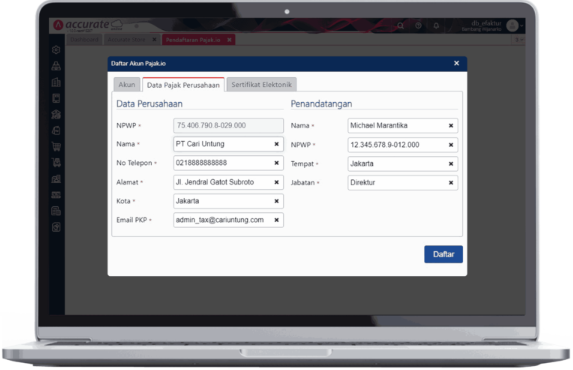The width and height of the screenshot is (573, 370).
Task: Select the Data Pajak Perusahaan tab
Action: point(183,85)
